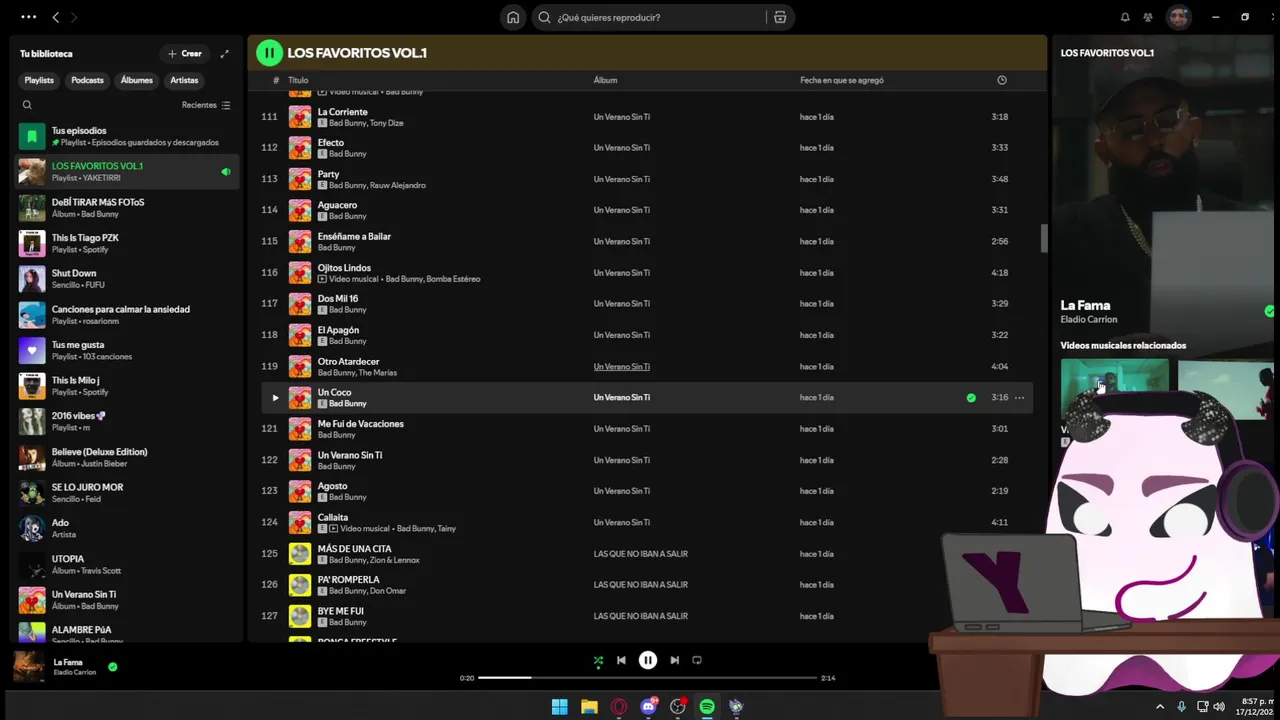Toggle saved checkmark for La Fama now playing
The image size is (1280, 720).
coord(112,667)
